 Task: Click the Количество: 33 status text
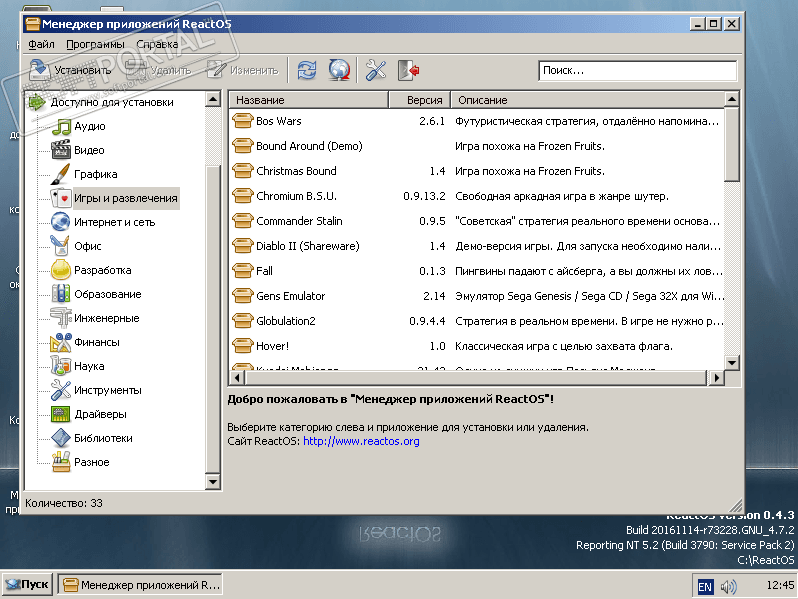(64, 503)
